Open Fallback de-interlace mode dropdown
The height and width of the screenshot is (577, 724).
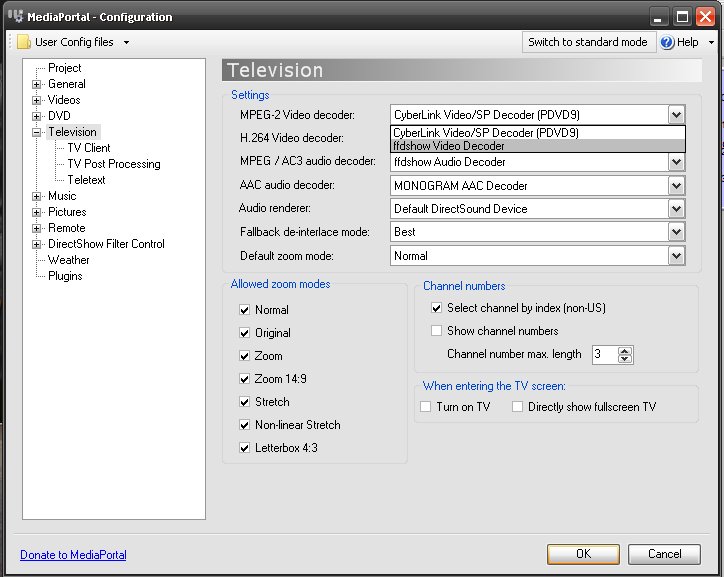click(676, 232)
